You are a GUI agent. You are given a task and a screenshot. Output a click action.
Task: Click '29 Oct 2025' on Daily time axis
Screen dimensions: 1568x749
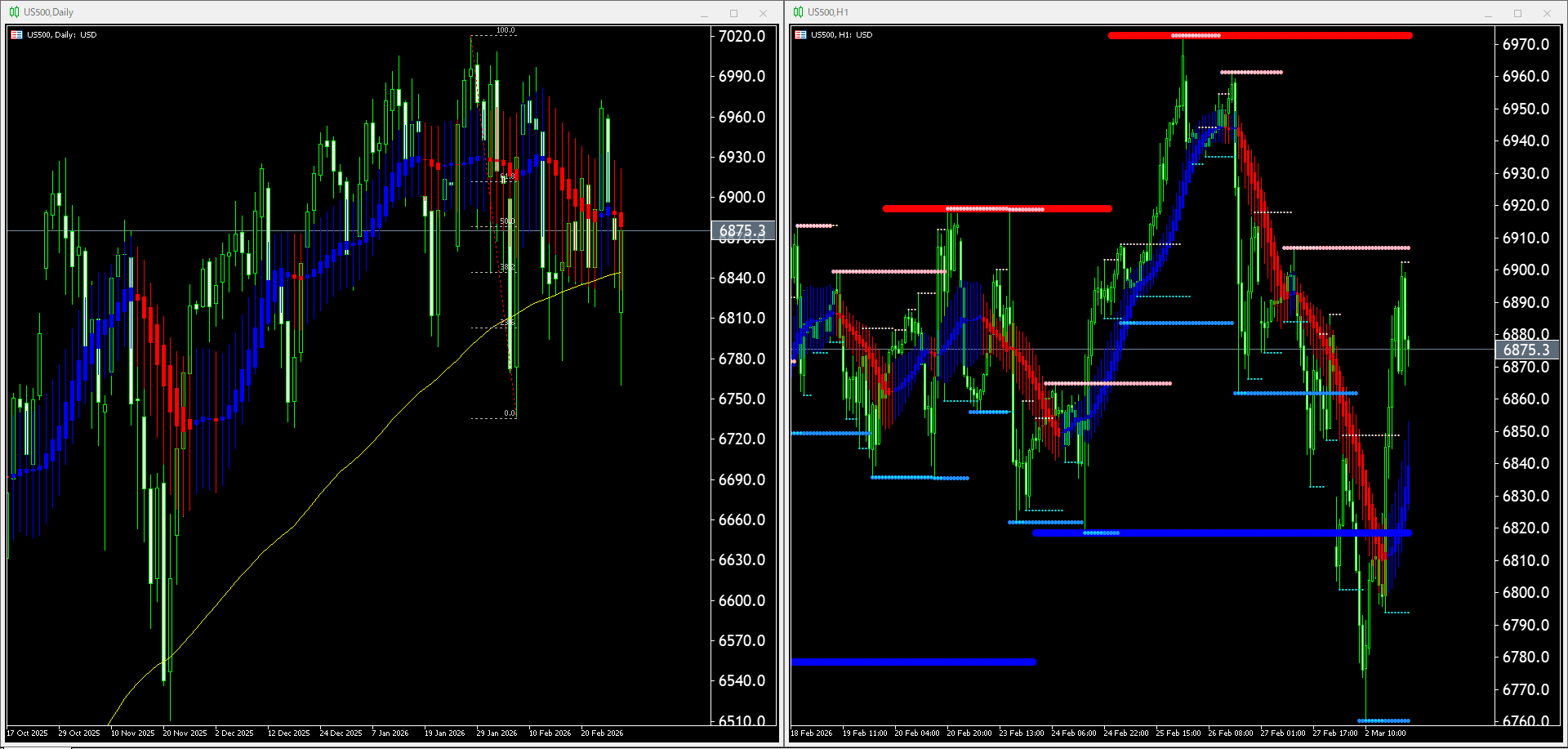click(79, 733)
